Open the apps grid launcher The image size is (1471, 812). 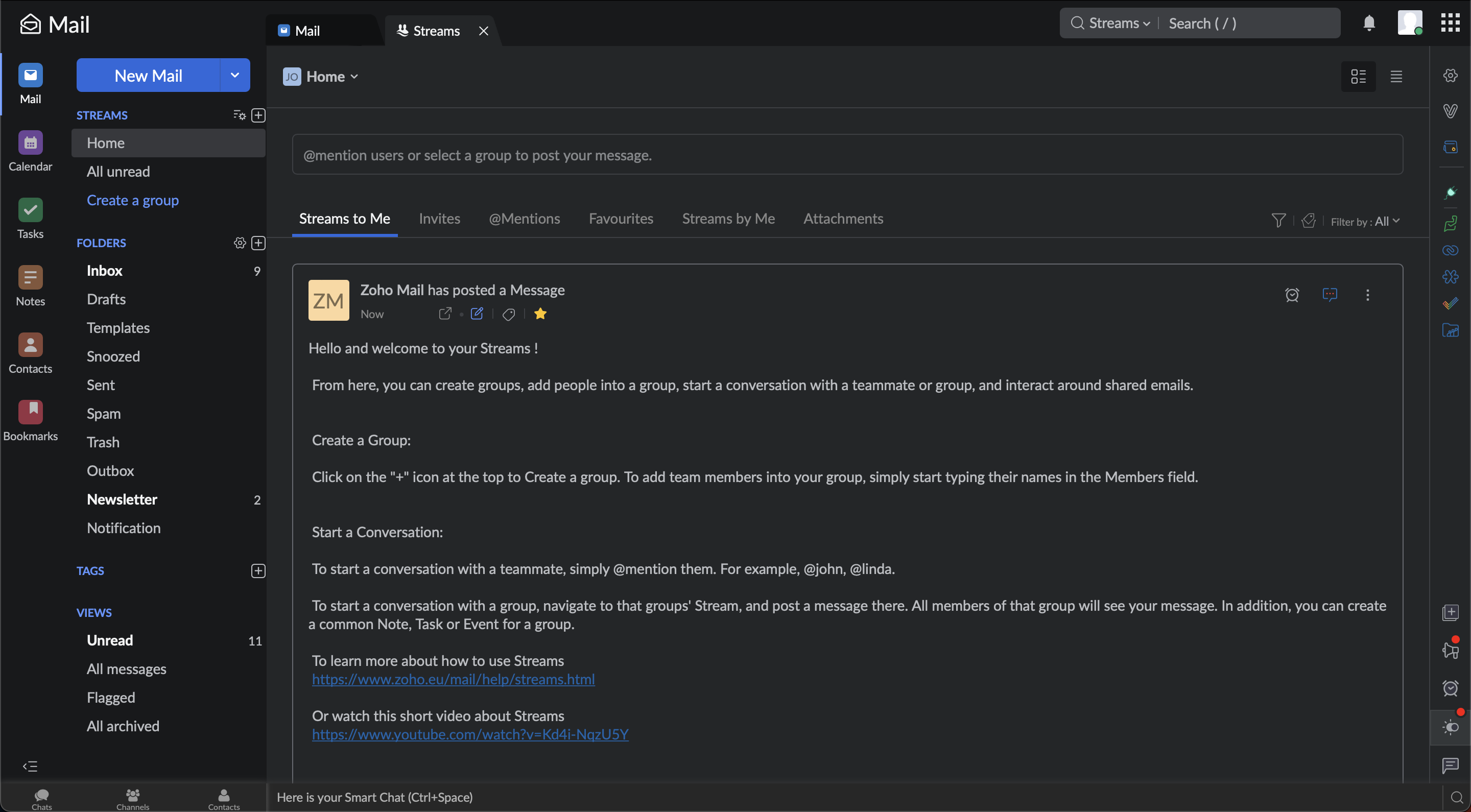pyautogui.click(x=1450, y=23)
